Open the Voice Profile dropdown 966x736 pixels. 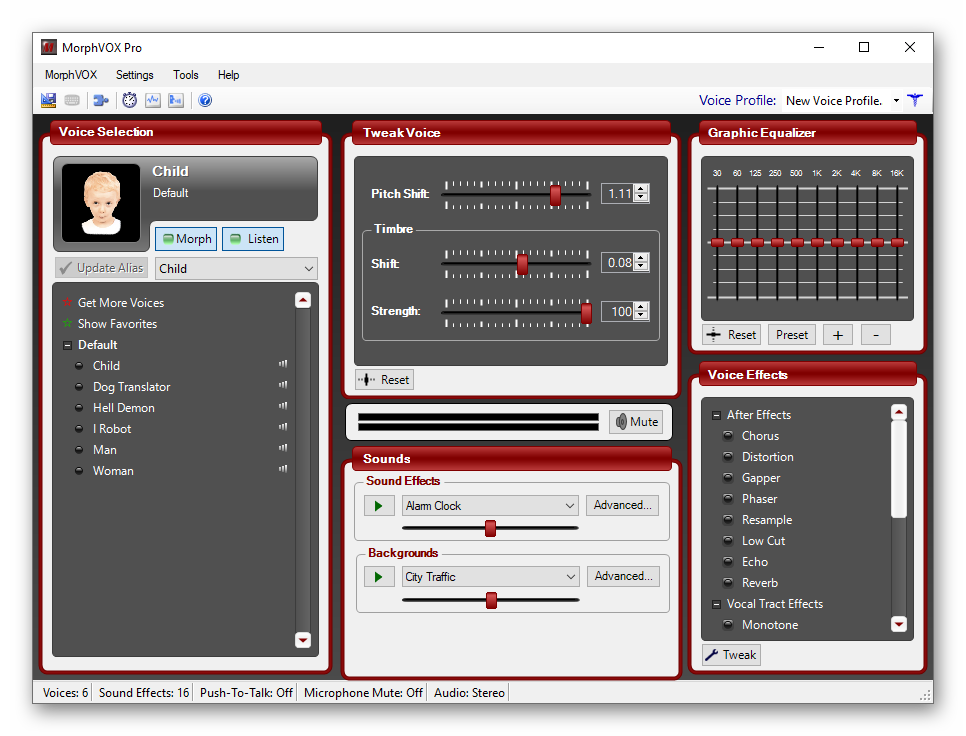click(896, 101)
